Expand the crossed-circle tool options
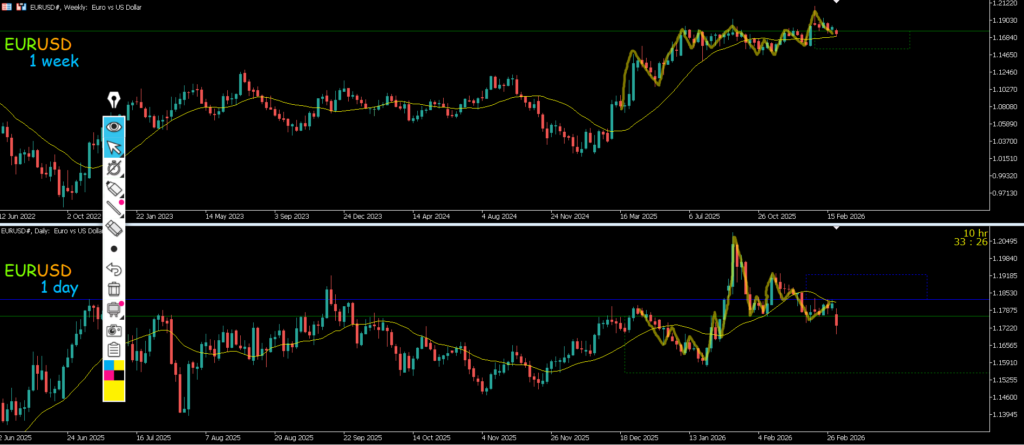 point(114,168)
